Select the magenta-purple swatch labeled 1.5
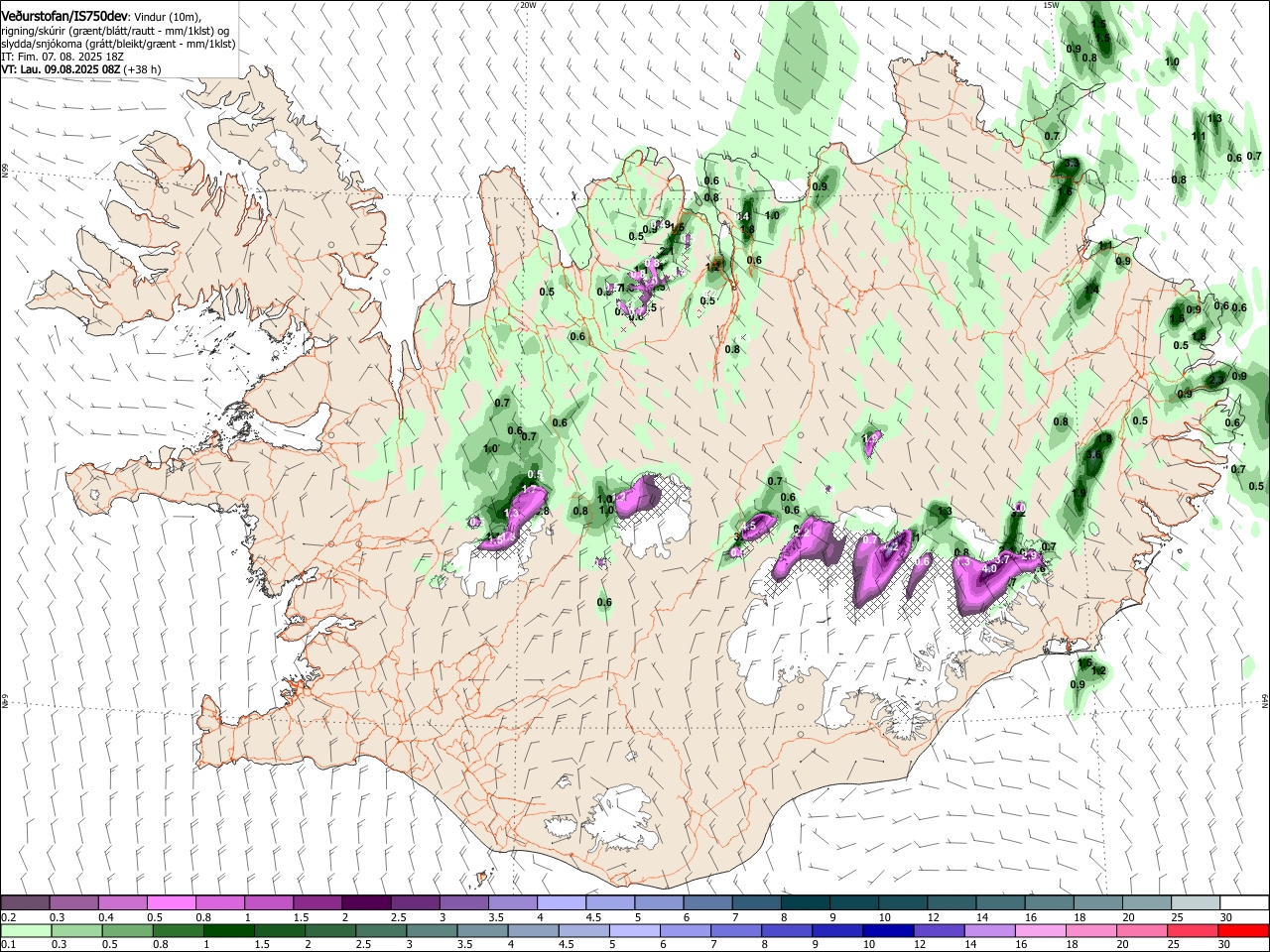 click(x=317, y=902)
